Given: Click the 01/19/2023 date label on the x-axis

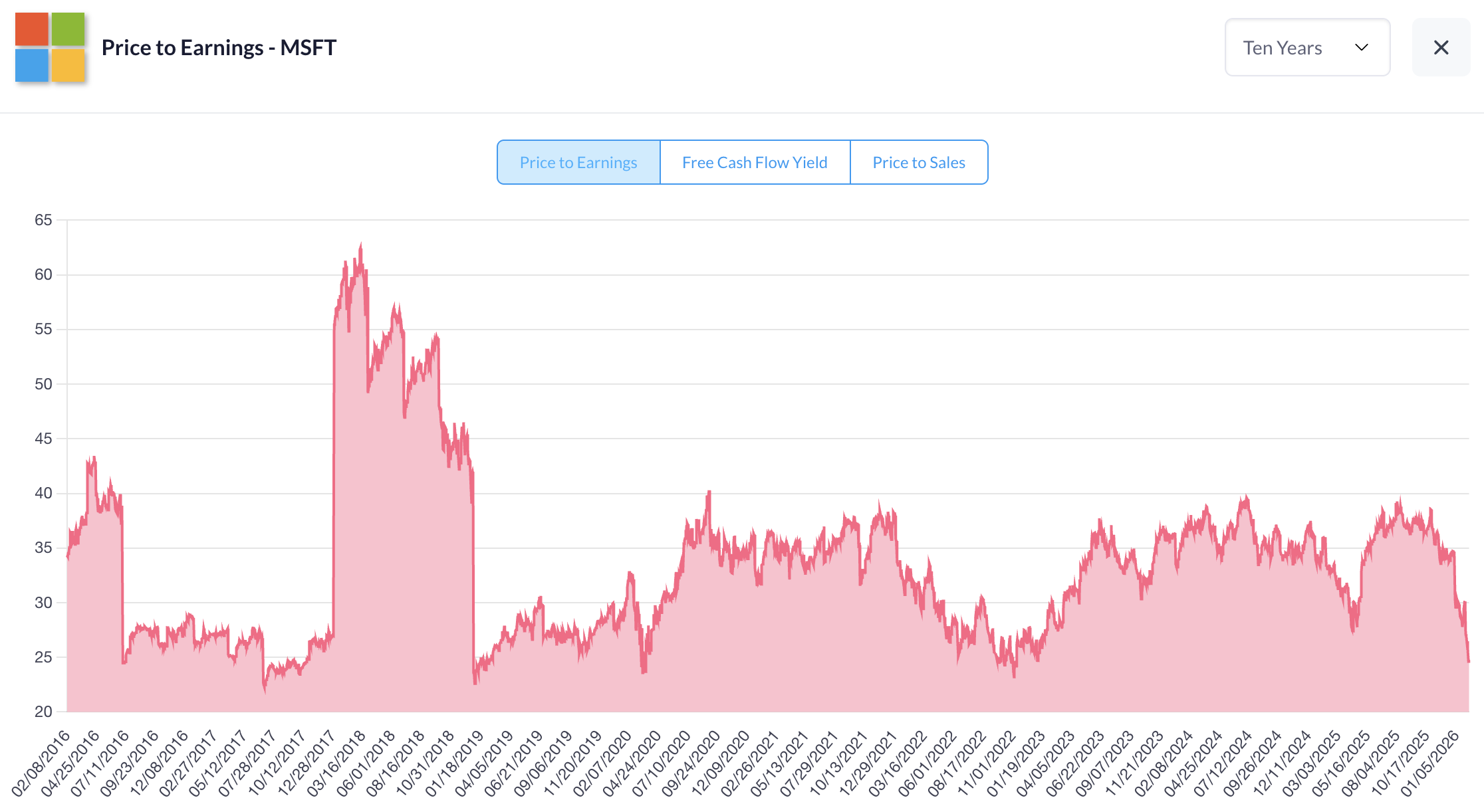Looking at the screenshot, I should point(1016,763).
